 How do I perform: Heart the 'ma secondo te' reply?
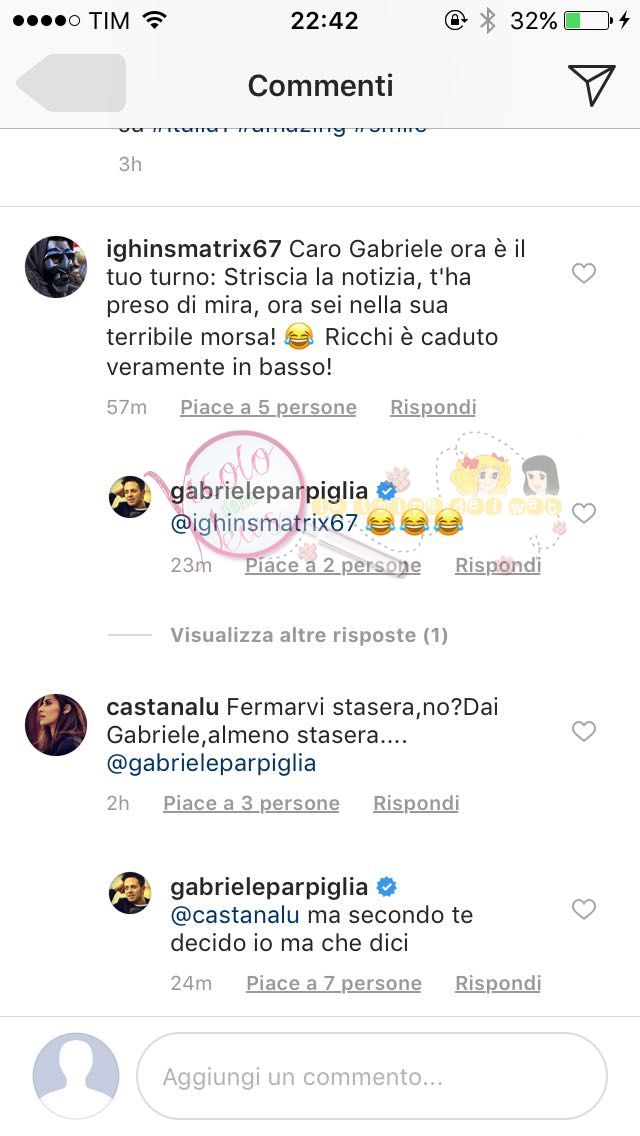583,909
